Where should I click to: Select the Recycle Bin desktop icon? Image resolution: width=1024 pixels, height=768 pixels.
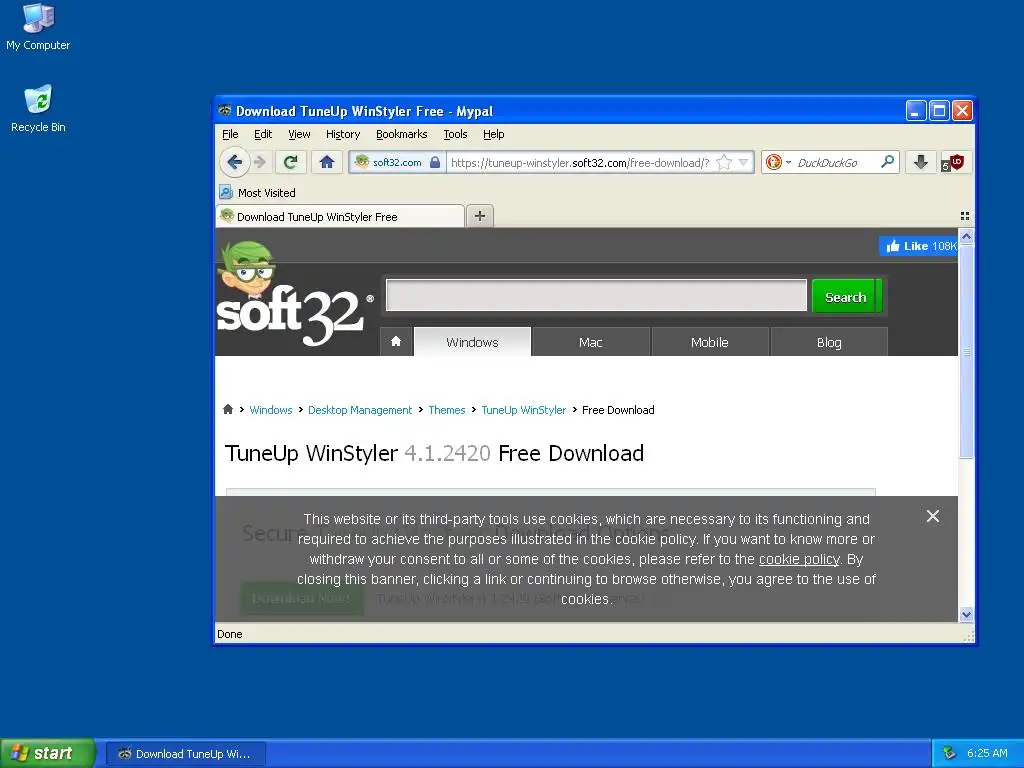(x=38, y=109)
